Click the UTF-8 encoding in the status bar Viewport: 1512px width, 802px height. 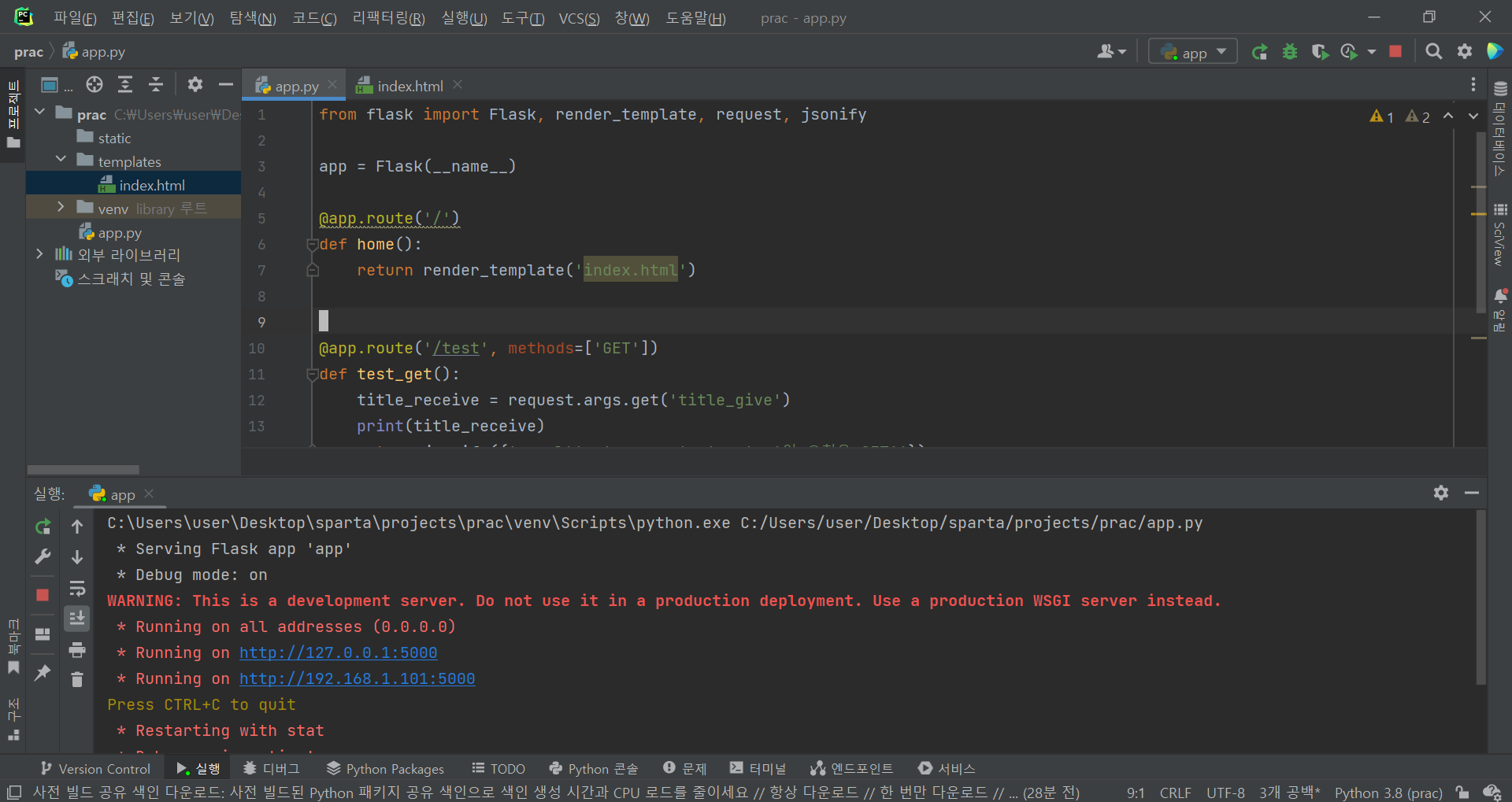pyautogui.click(x=1225, y=793)
